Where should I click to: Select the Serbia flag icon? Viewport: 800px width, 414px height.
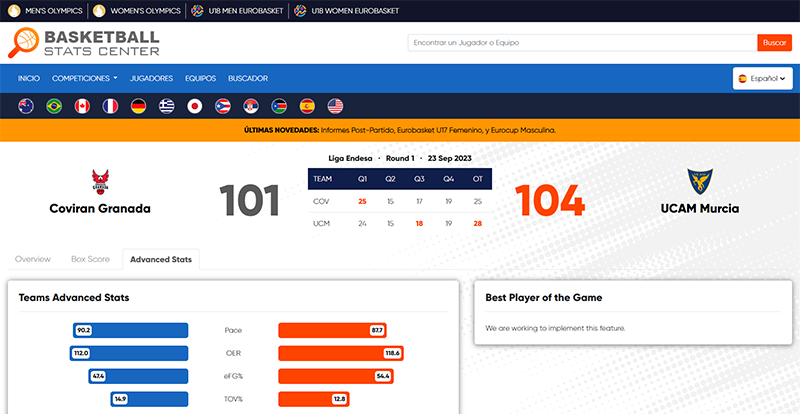[x=251, y=106]
